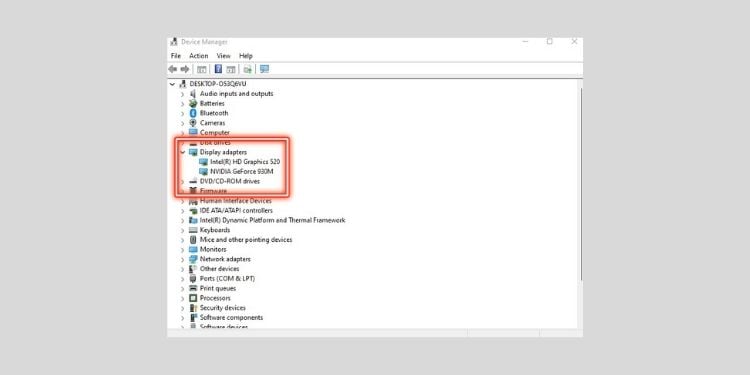Toggle the console tree toolbar icon
The width and height of the screenshot is (750, 375).
[202, 69]
